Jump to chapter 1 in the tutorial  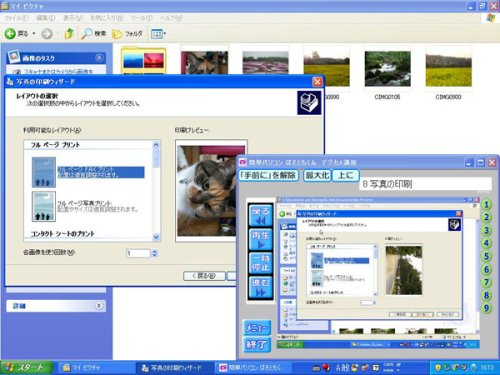click(x=486, y=204)
